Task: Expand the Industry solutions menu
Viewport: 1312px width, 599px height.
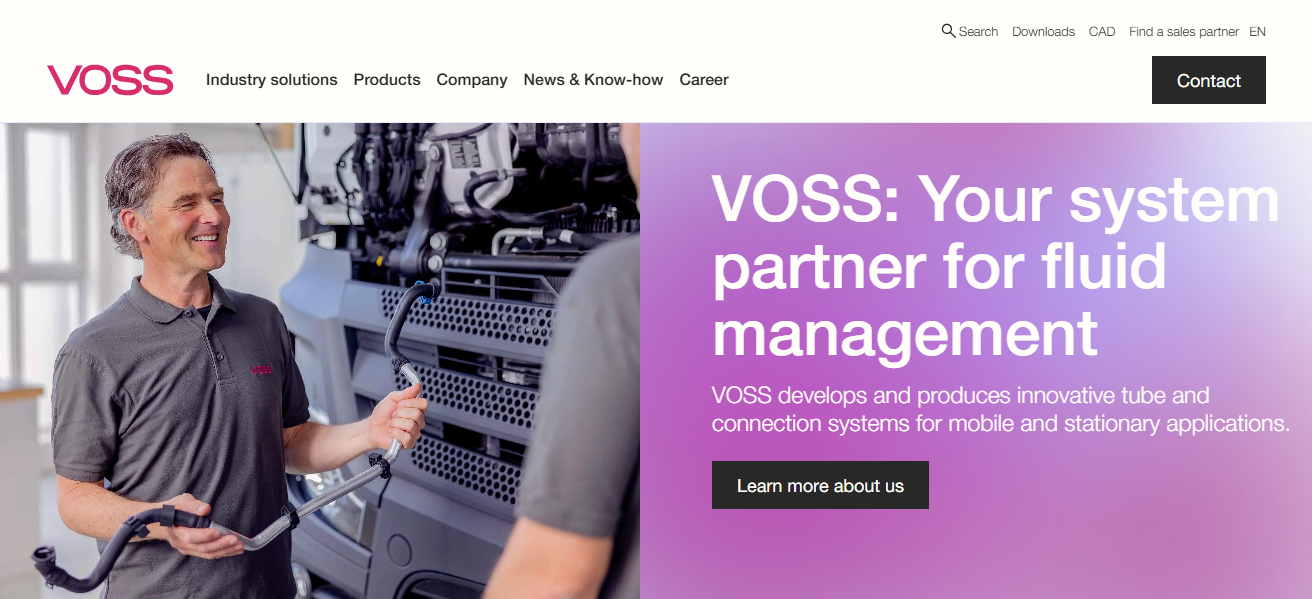Action: point(272,80)
